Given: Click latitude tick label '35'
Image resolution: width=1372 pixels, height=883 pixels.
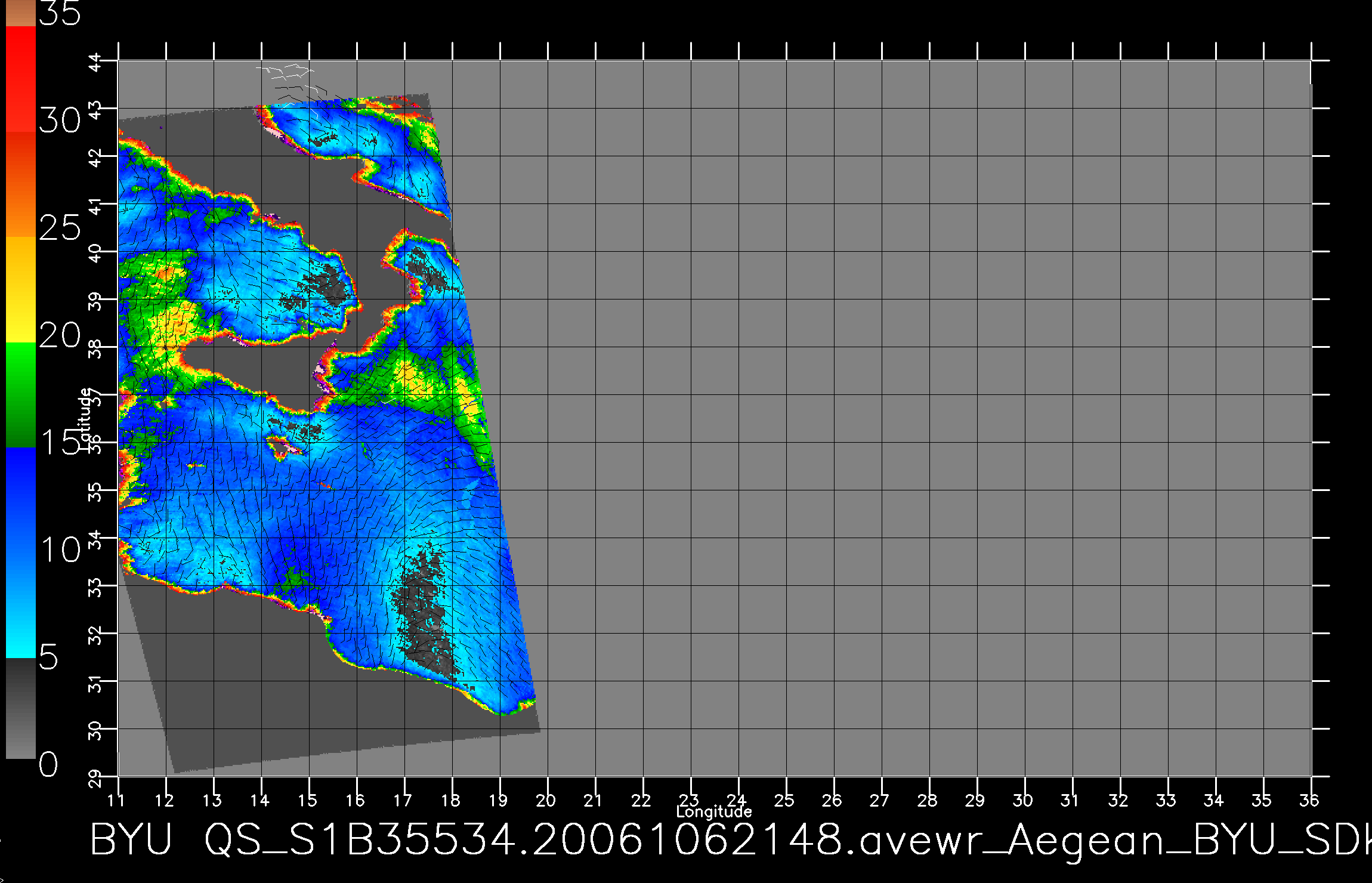Looking at the screenshot, I should (x=95, y=493).
